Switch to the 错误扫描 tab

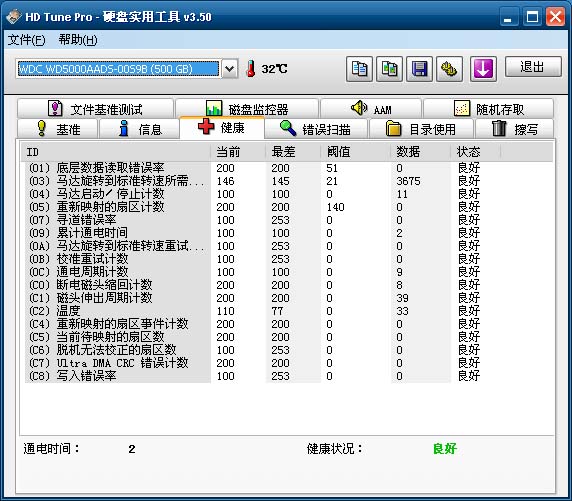coord(316,129)
